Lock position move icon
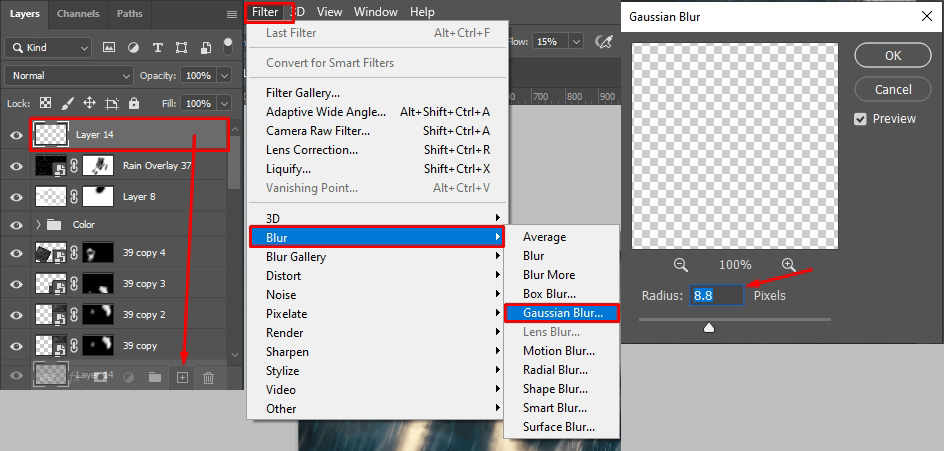This screenshot has height=451, width=944. pos(89,103)
